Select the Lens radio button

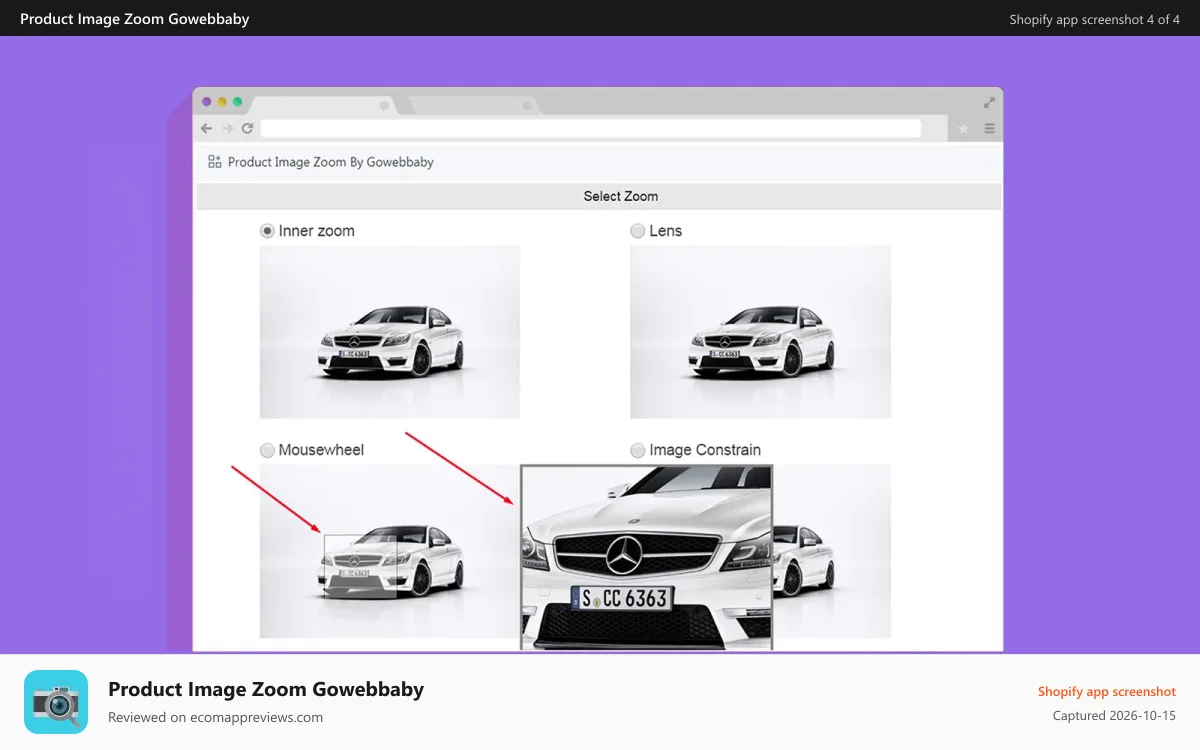[x=637, y=231]
